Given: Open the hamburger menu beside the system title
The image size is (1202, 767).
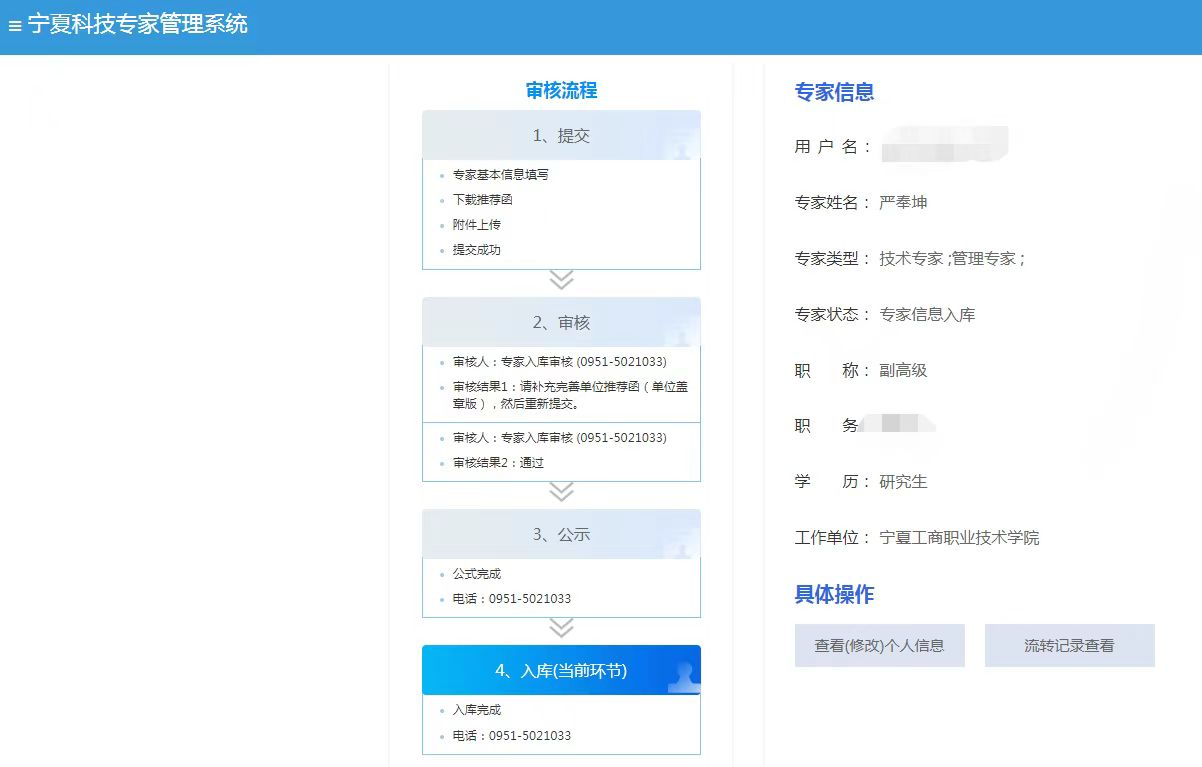Looking at the screenshot, I should (x=14, y=27).
